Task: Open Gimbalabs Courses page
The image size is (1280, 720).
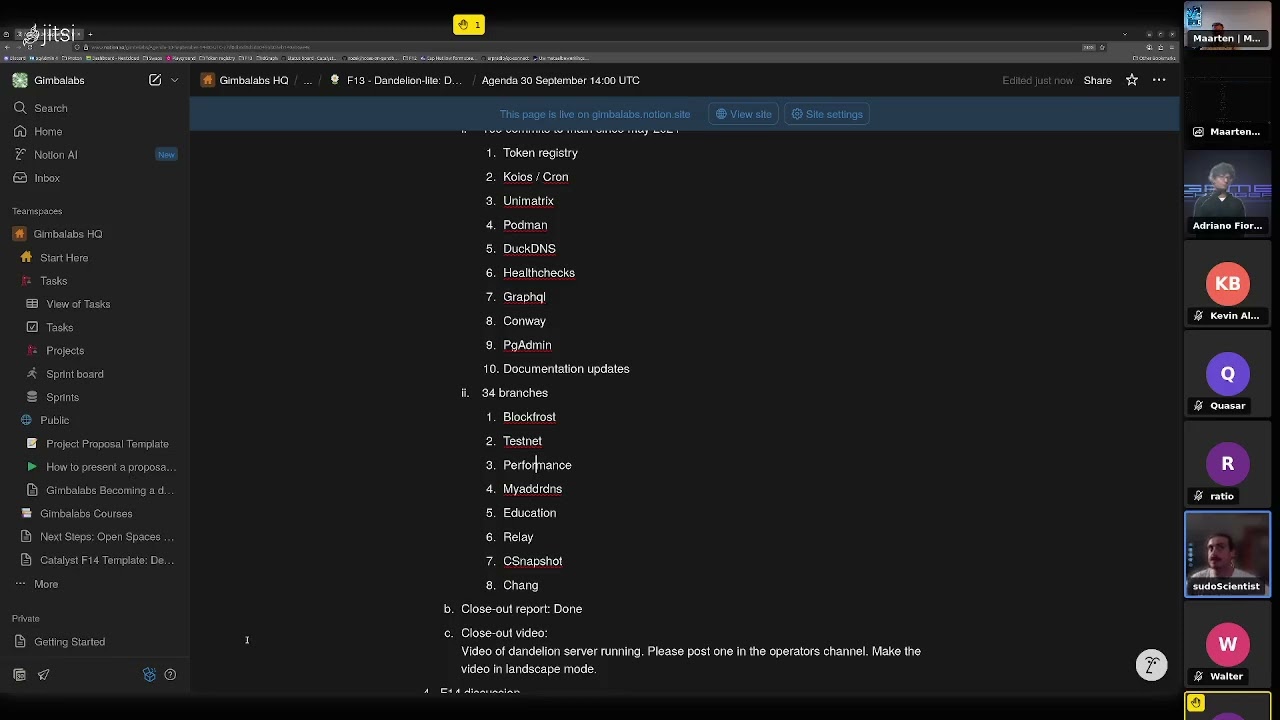Action: (86, 514)
